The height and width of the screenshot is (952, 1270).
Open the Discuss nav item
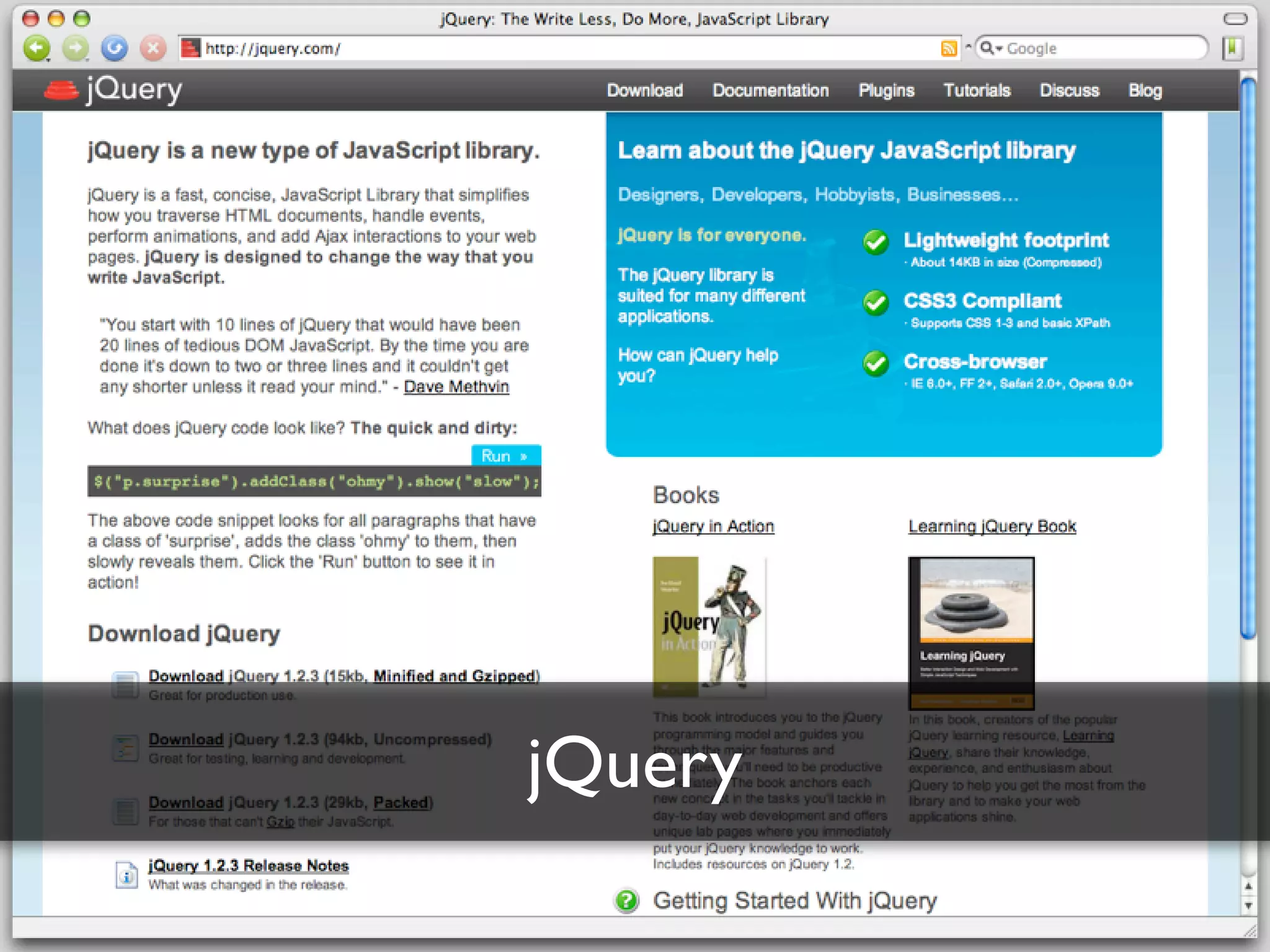(1069, 90)
